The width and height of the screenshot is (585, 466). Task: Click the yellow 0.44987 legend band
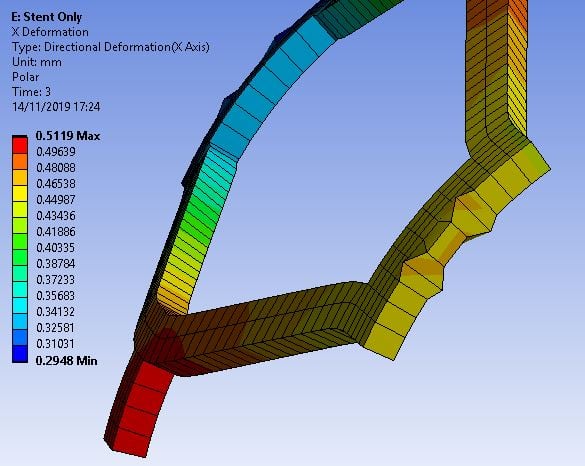20,194
